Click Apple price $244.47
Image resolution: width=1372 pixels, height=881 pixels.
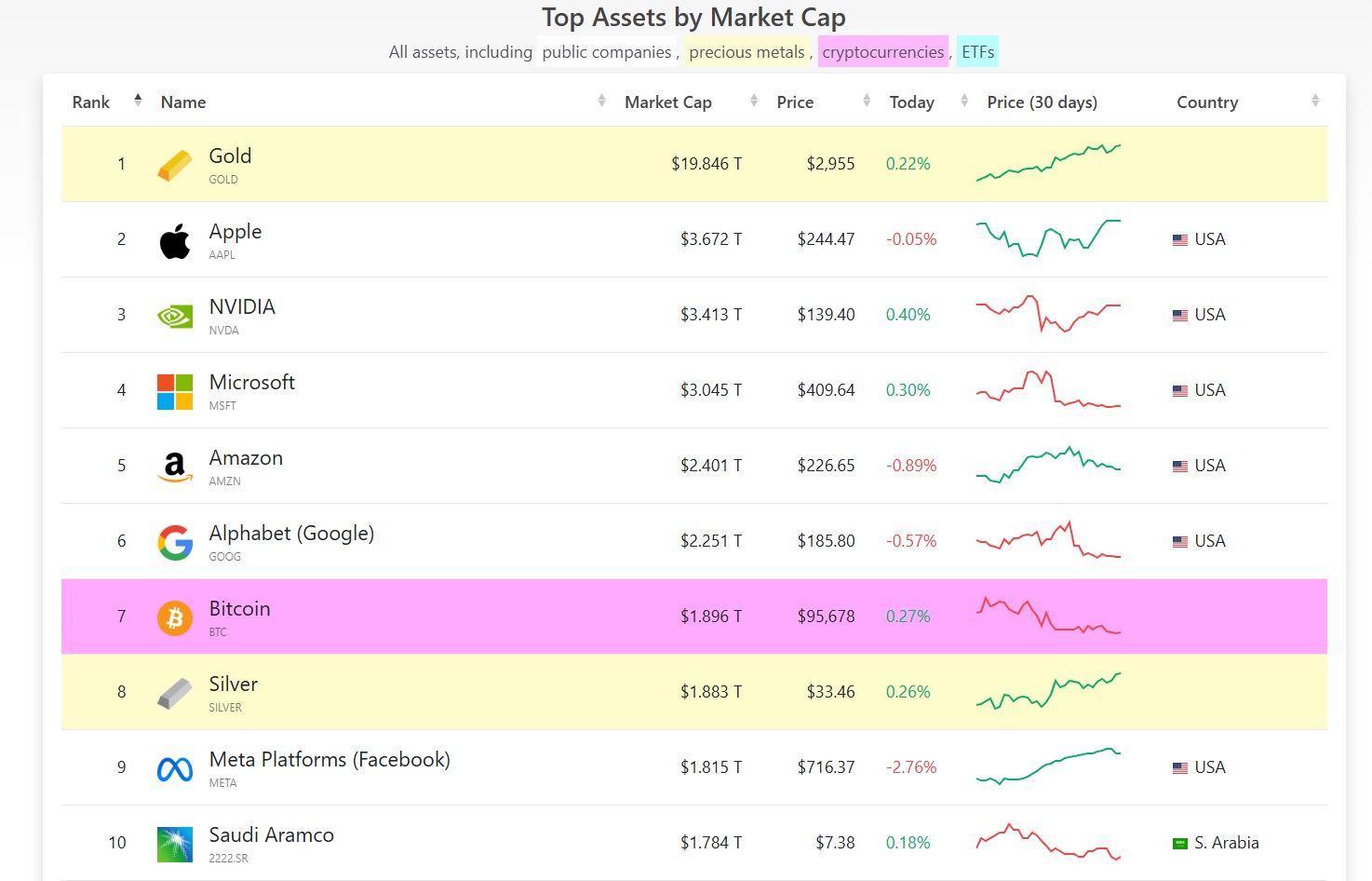826,239
